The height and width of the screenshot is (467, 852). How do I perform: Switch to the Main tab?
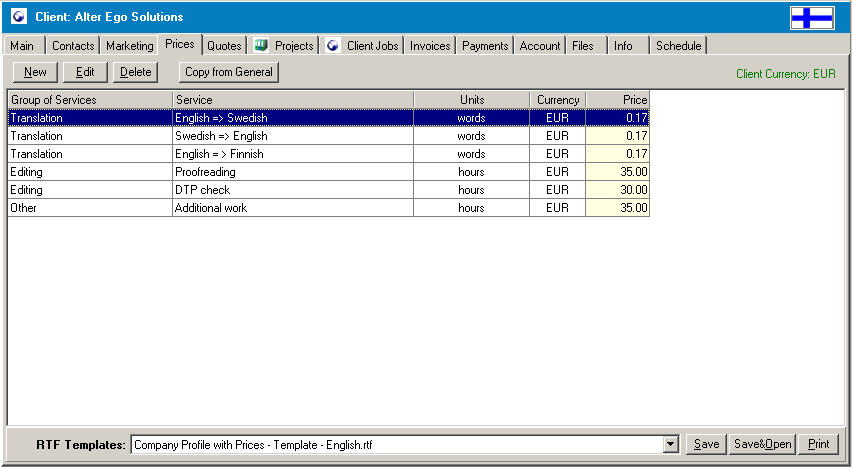(x=23, y=46)
